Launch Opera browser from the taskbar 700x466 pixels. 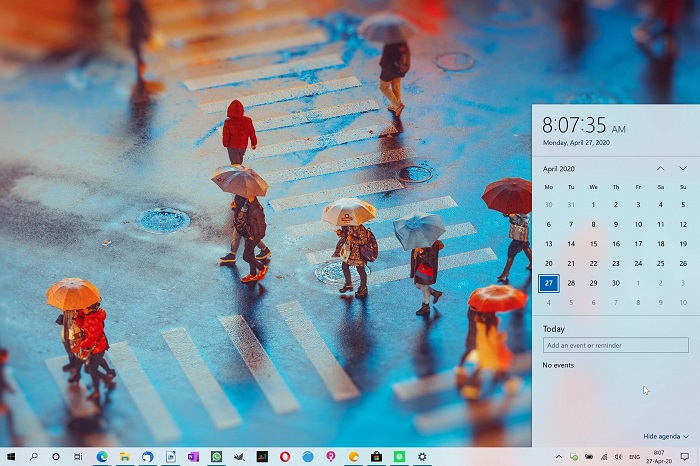(x=285, y=456)
